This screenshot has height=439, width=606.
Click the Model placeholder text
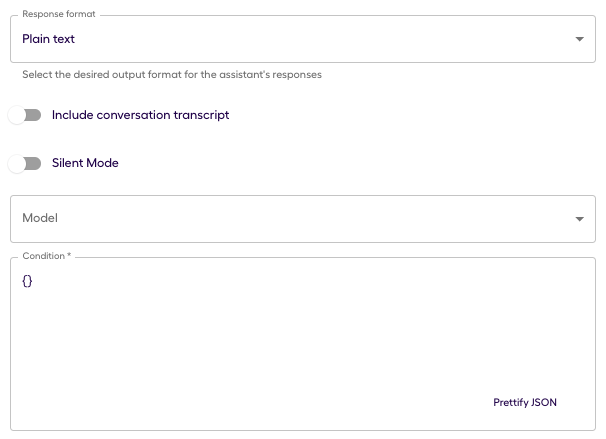40,218
